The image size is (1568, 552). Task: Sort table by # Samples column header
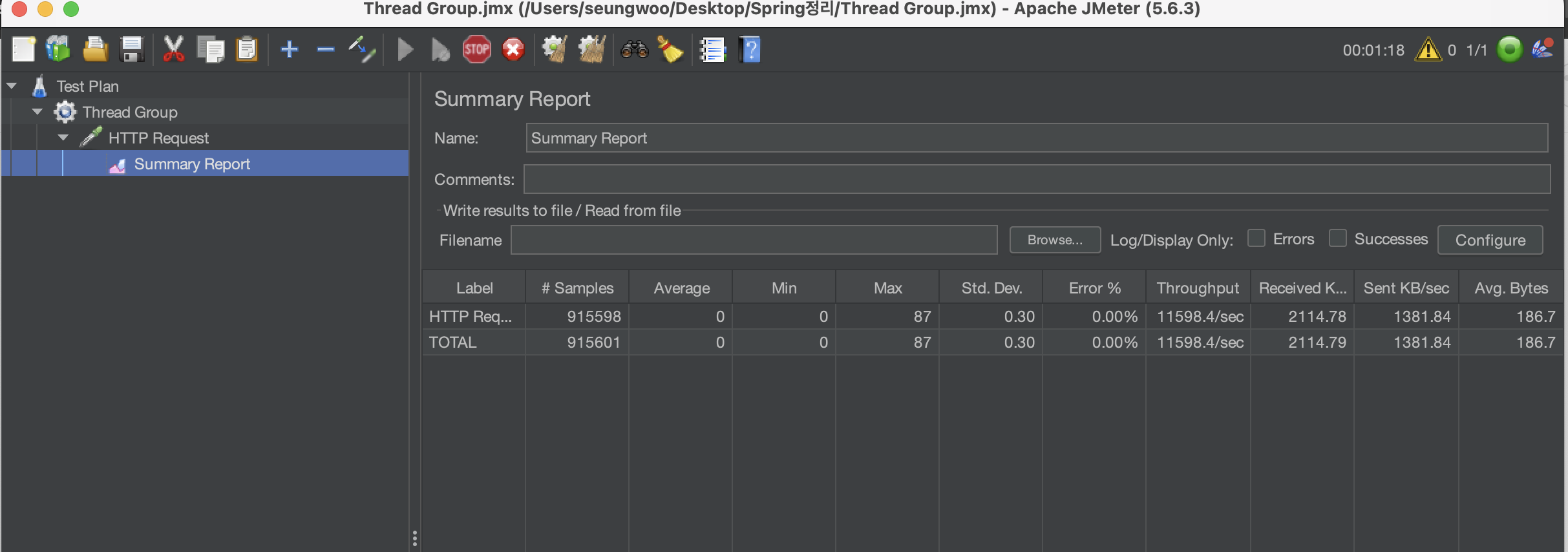point(577,288)
